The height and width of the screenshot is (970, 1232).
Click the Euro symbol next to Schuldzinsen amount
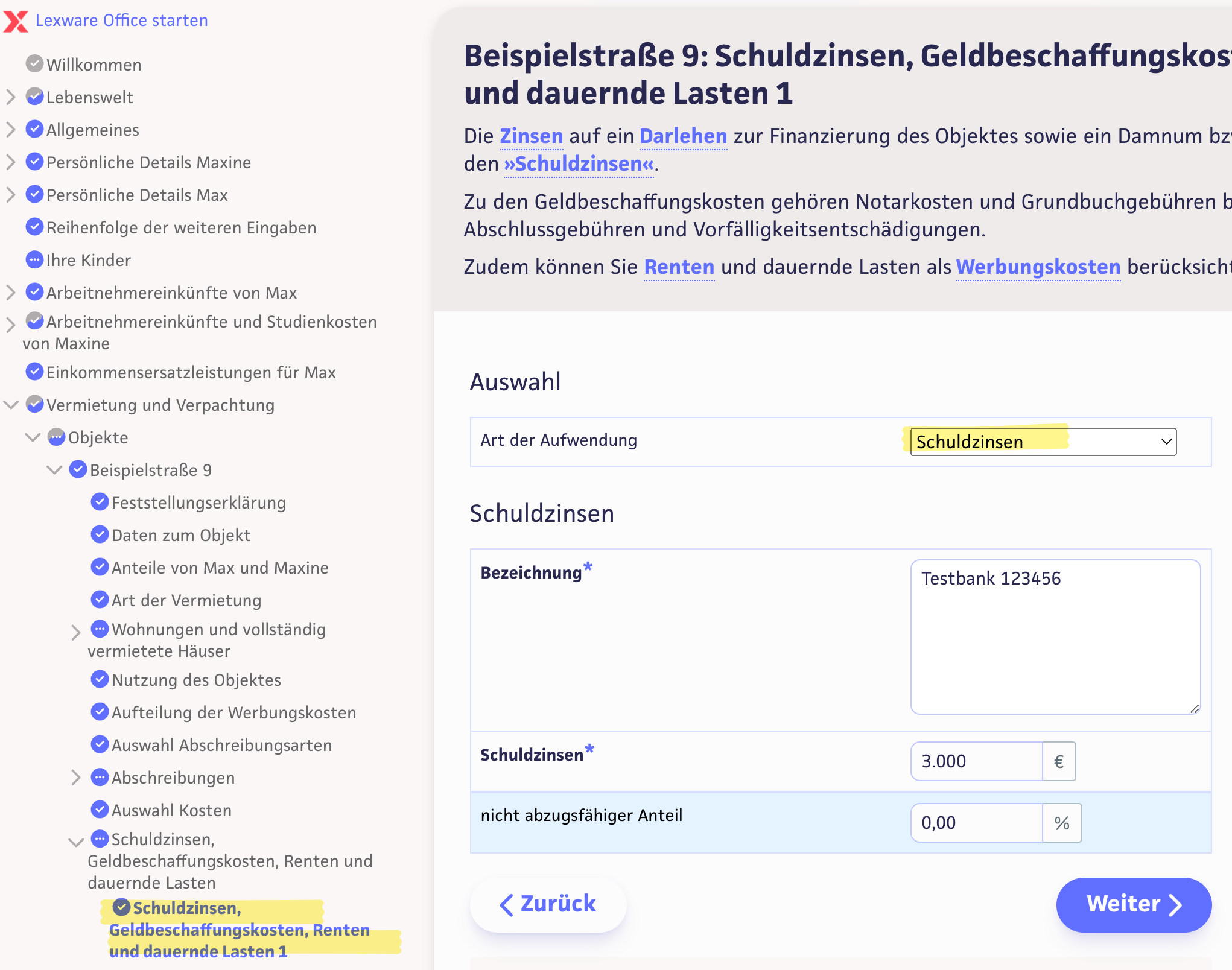coord(1058,761)
